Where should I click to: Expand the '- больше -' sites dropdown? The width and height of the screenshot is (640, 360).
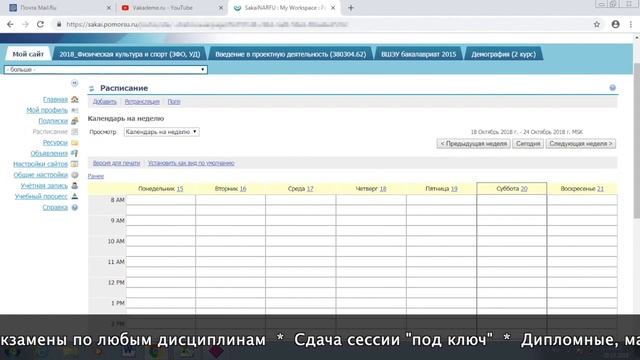click(x=106, y=70)
